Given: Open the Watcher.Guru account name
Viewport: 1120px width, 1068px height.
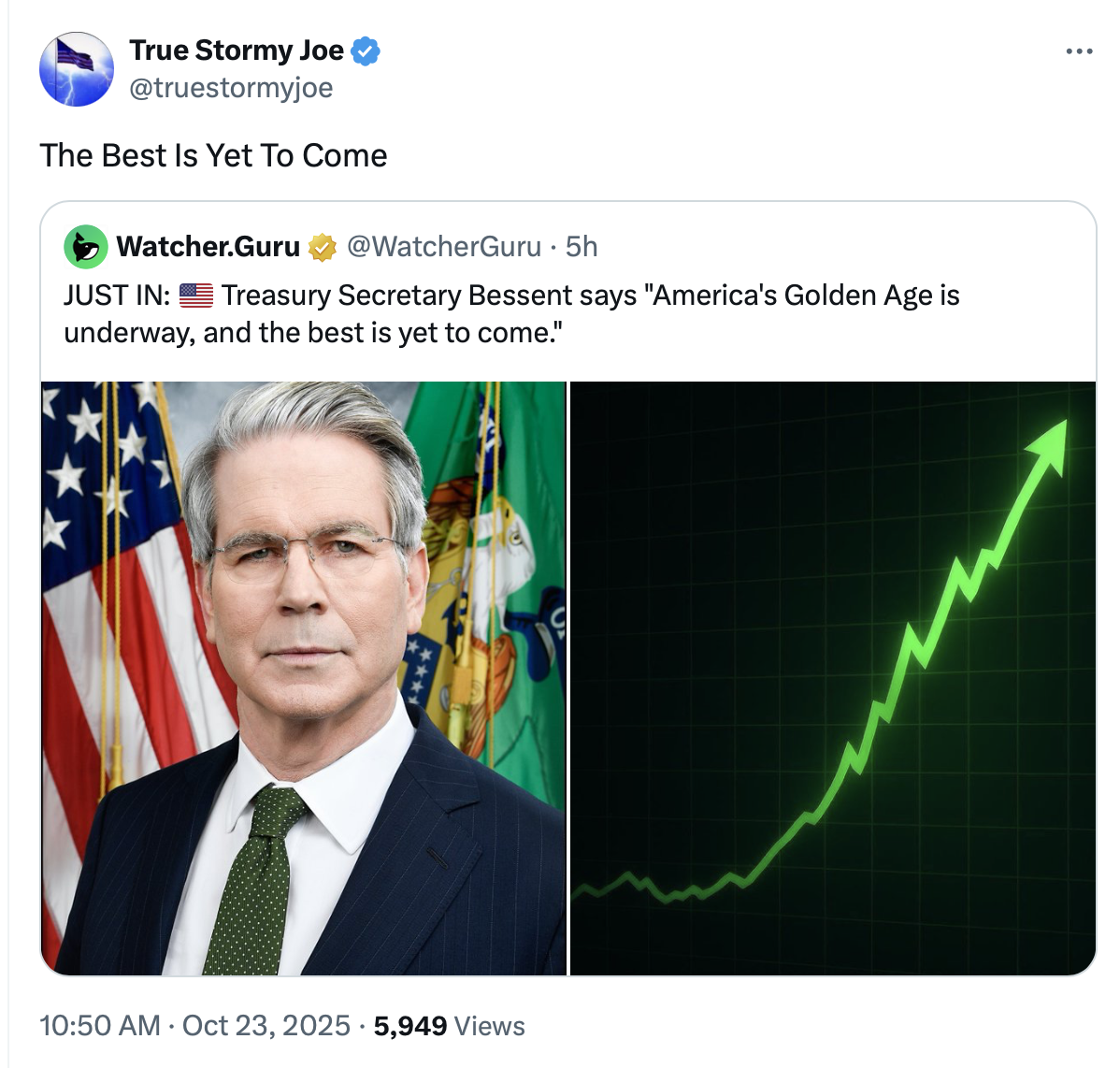Looking at the screenshot, I should pyautogui.click(x=208, y=247).
